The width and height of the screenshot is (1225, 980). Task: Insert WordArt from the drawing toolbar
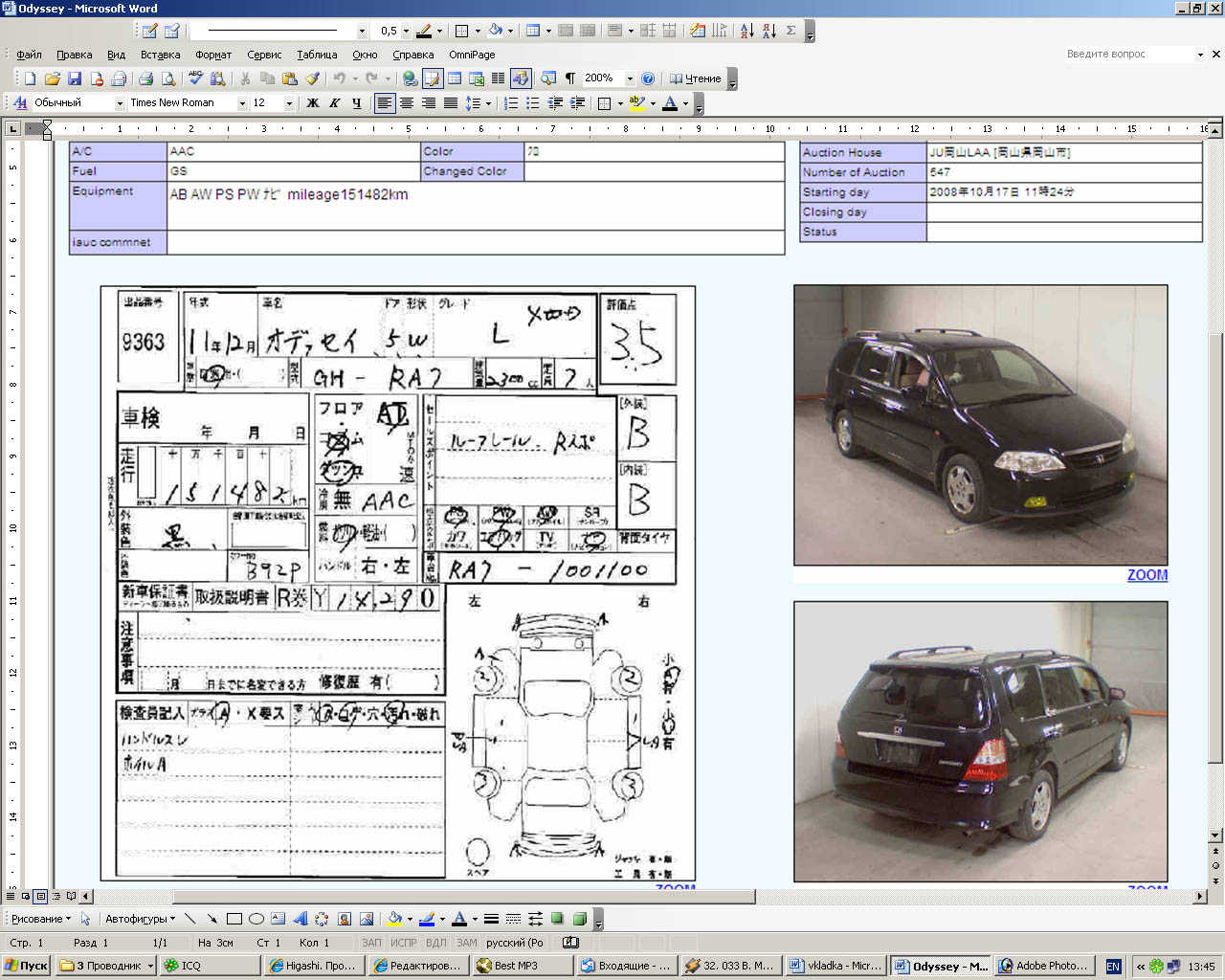point(300,919)
